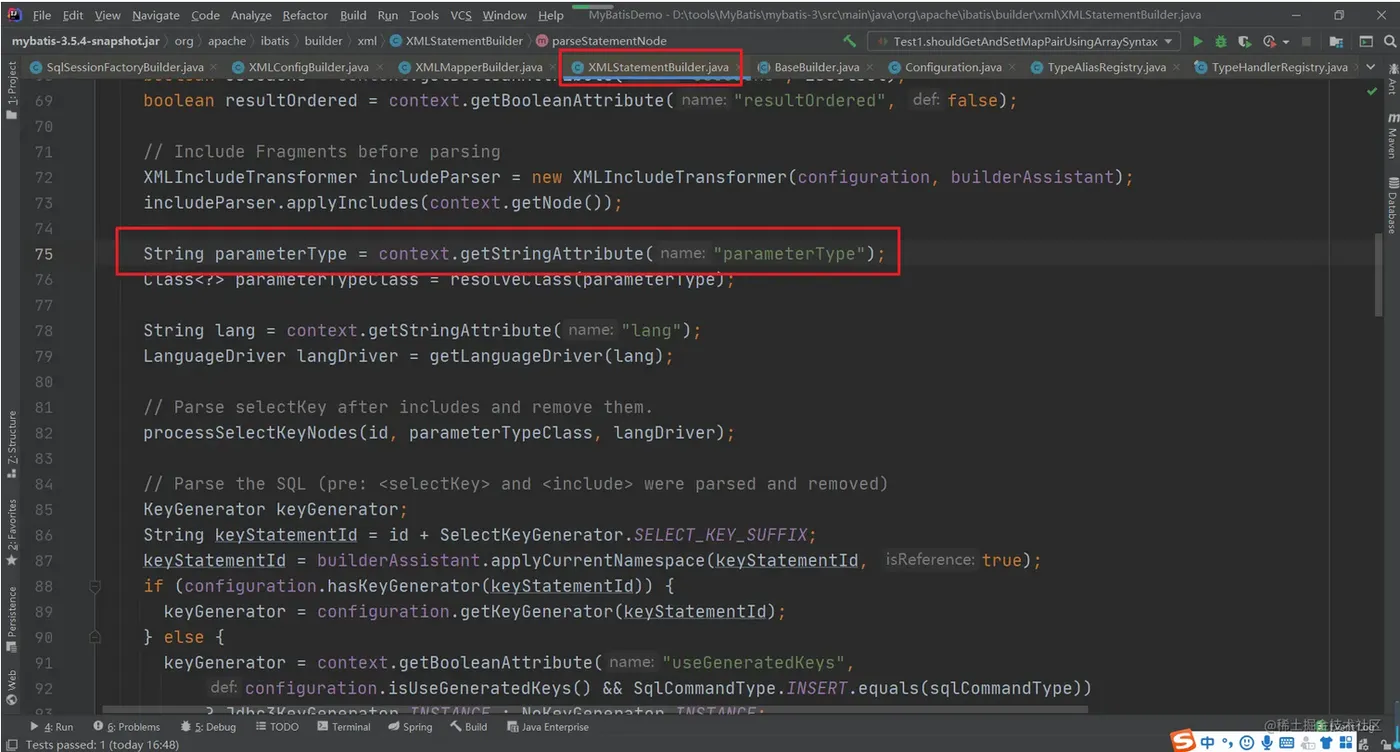1400x752 pixels.
Task: Open the Tools menu
Action: tap(424, 15)
